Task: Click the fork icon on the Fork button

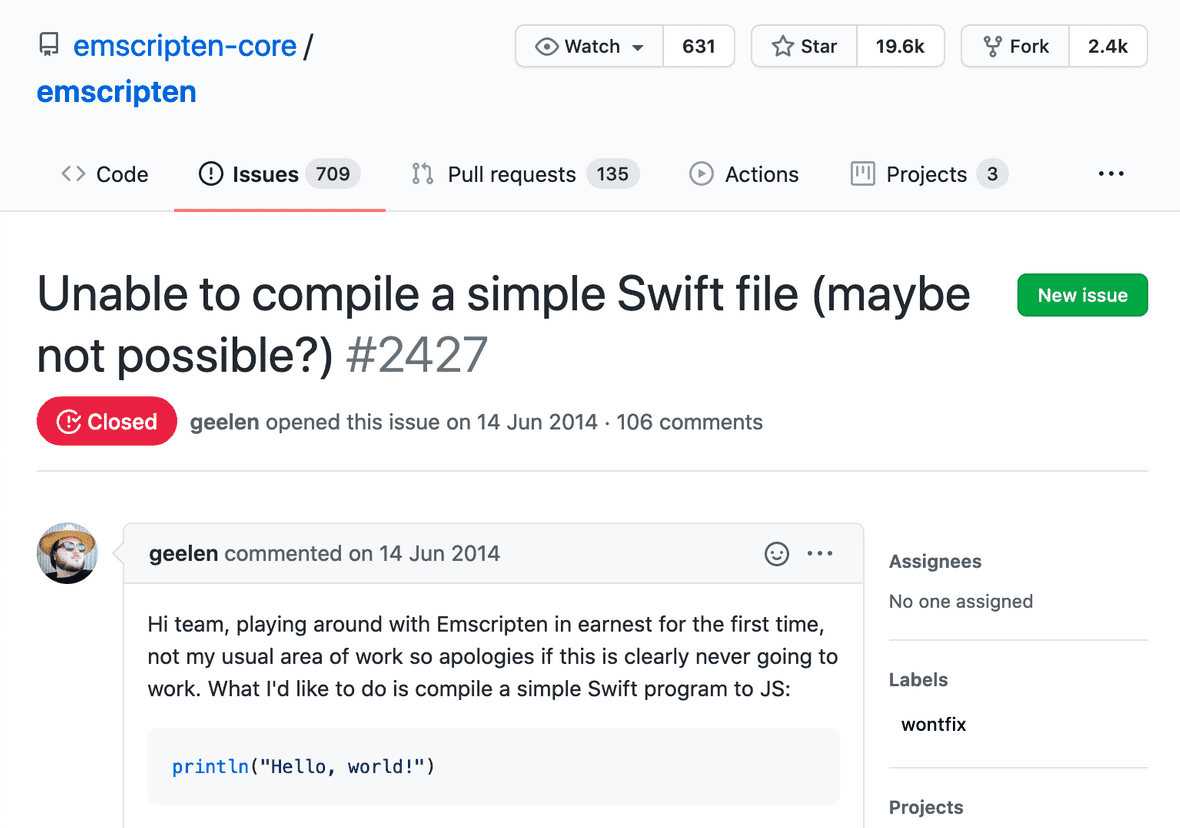Action: point(995,46)
